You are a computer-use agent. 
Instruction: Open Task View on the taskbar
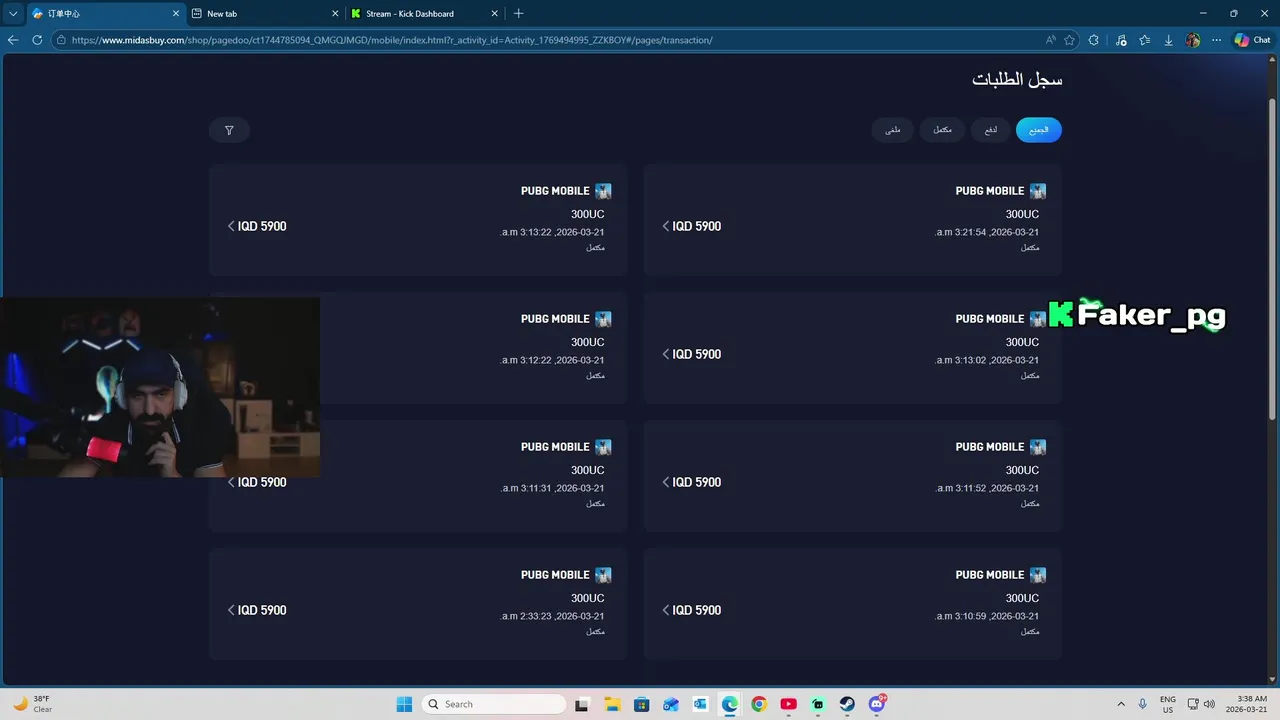(x=581, y=704)
